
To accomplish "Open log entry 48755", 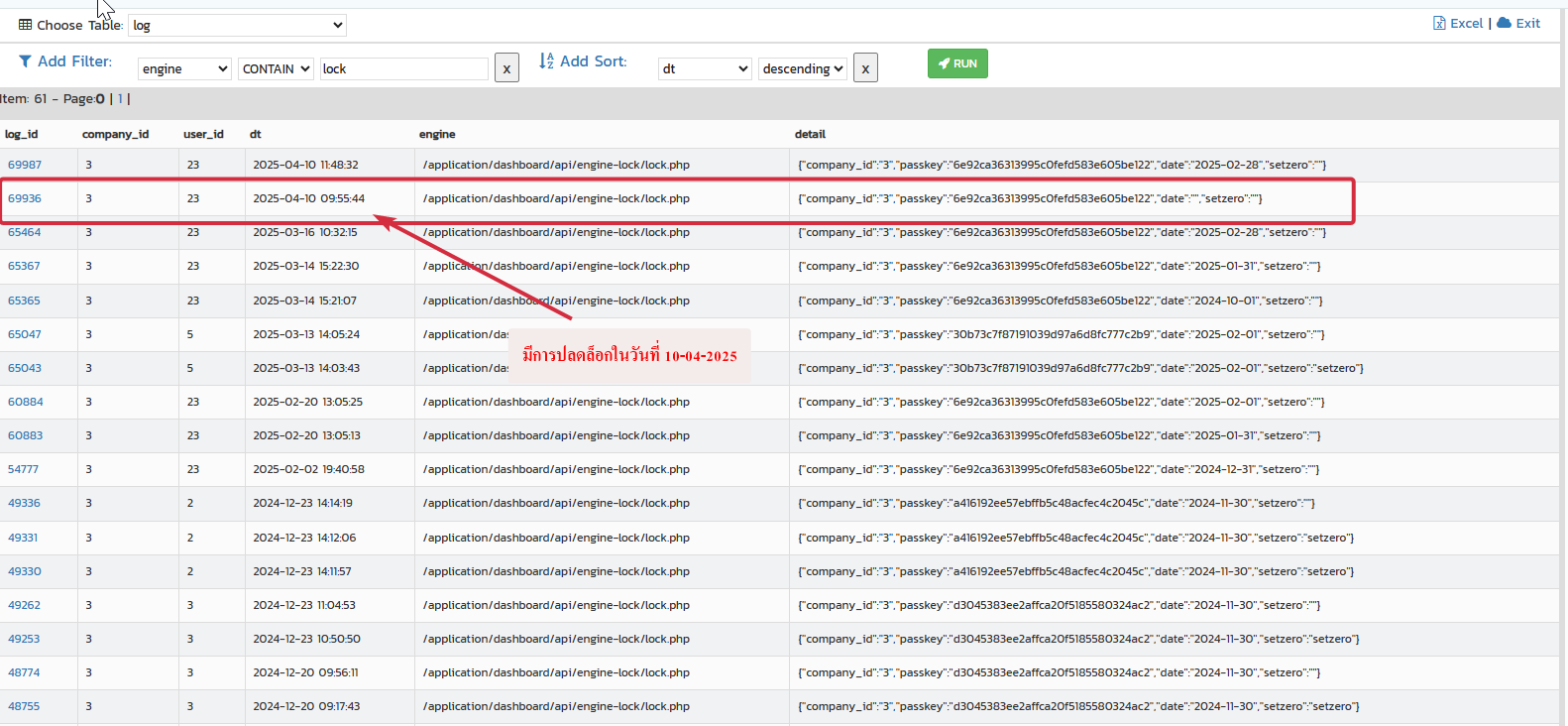I will (x=25, y=706).
